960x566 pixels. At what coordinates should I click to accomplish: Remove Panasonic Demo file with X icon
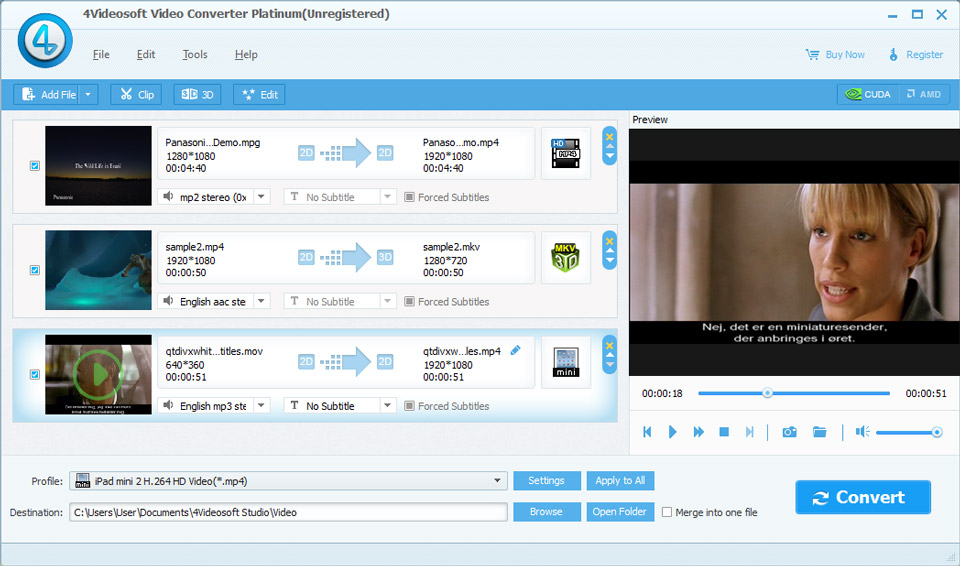[610, 137]
